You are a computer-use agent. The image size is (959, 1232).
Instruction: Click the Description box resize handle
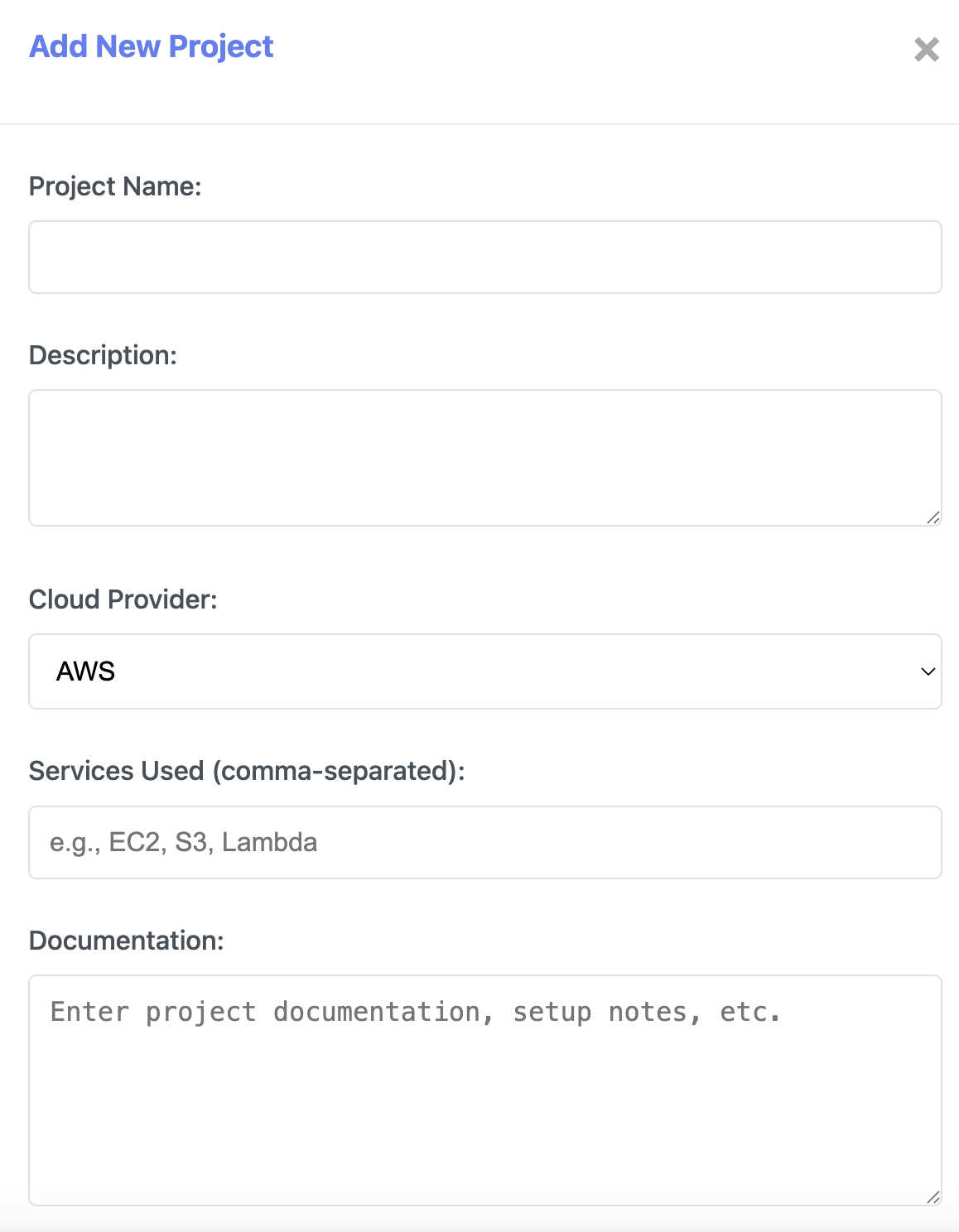coord(933,517)
